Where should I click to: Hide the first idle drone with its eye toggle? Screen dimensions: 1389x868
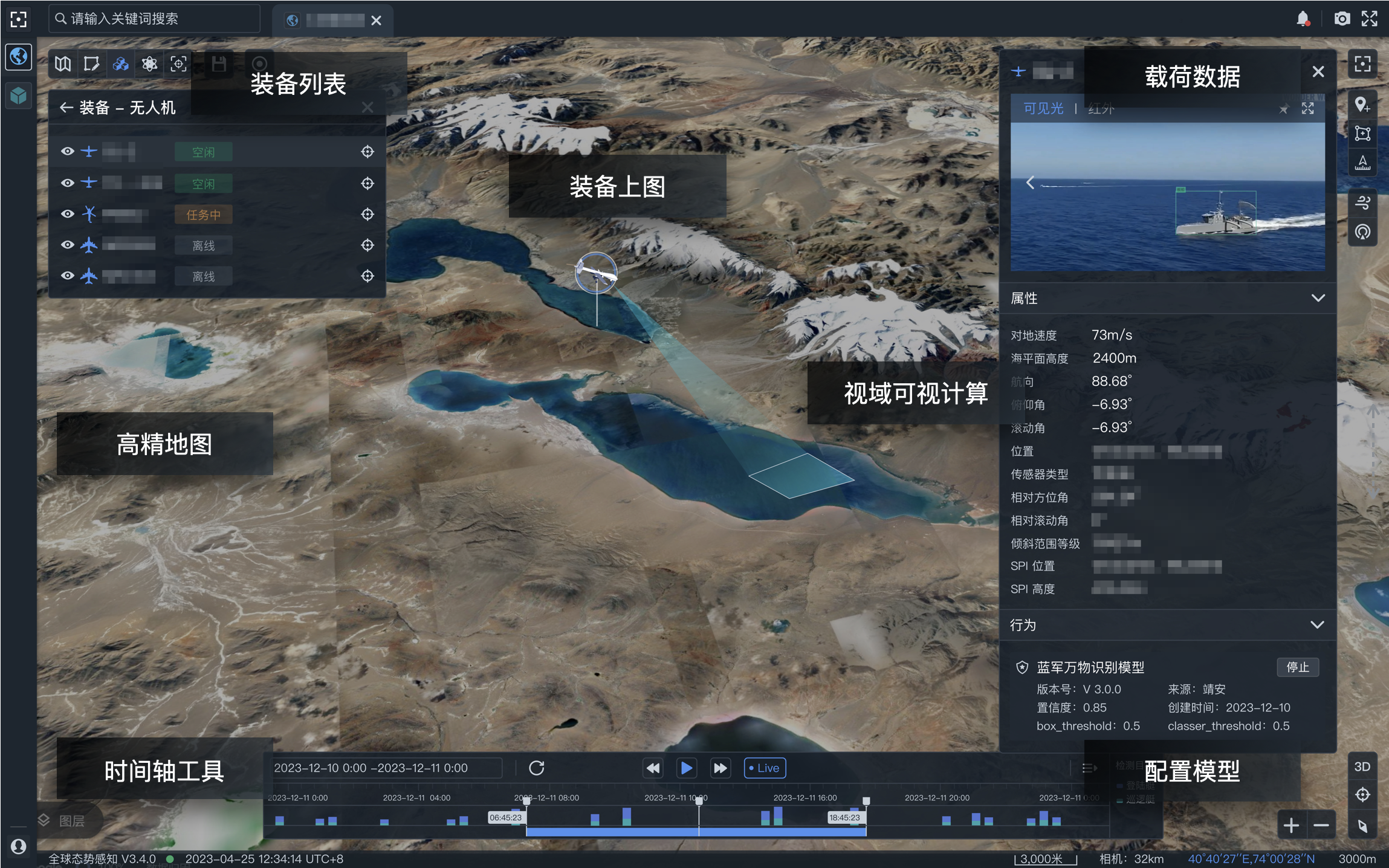68,151
